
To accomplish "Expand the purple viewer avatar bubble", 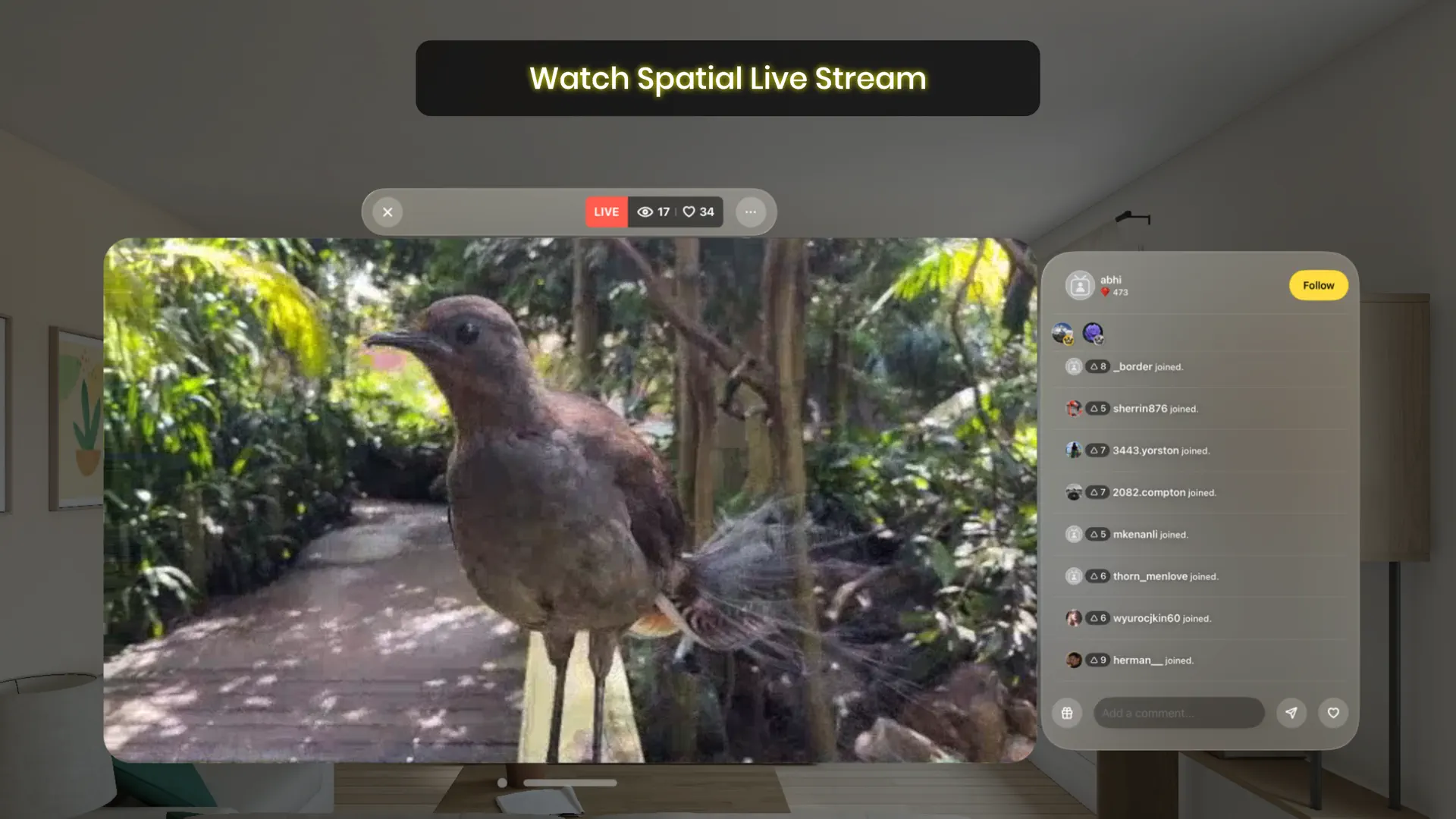I will pos(1092,332).
